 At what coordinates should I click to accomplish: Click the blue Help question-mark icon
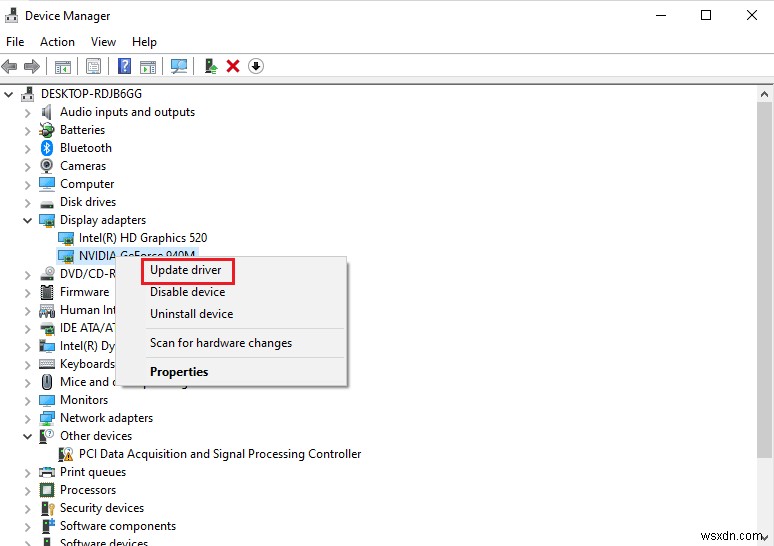pyautogui.click(x=124, y=66)
